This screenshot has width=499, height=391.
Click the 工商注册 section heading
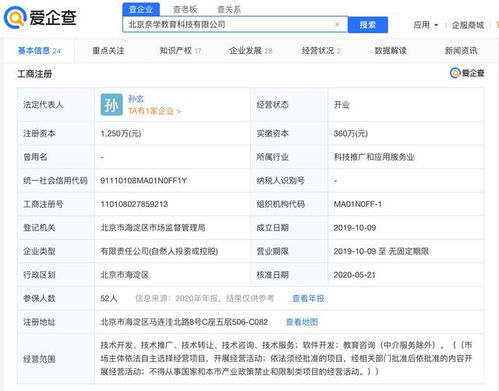(35, 74)
